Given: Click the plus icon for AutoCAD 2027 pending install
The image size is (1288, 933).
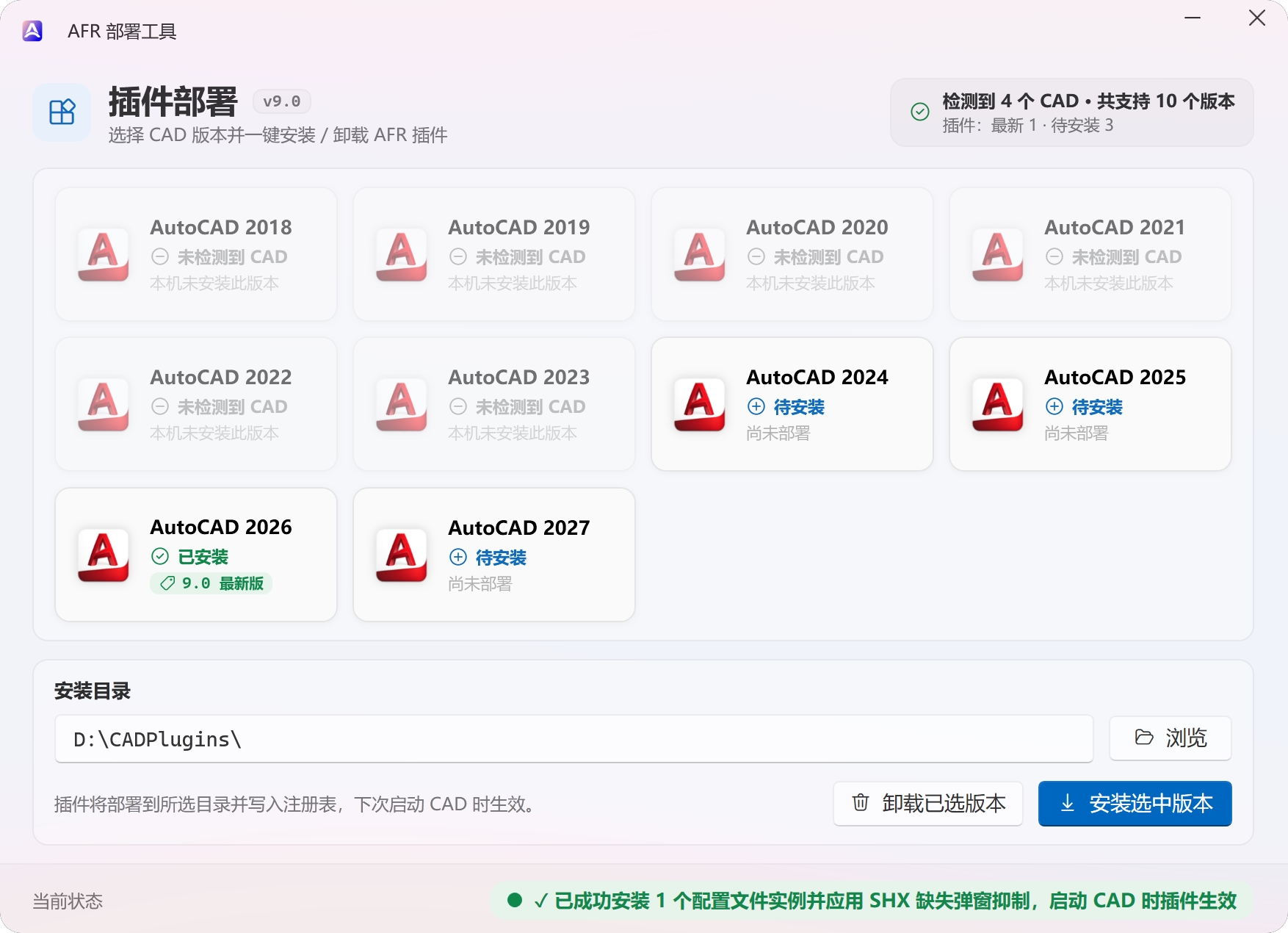Looking at the screenshot, I should click(458, 557).
